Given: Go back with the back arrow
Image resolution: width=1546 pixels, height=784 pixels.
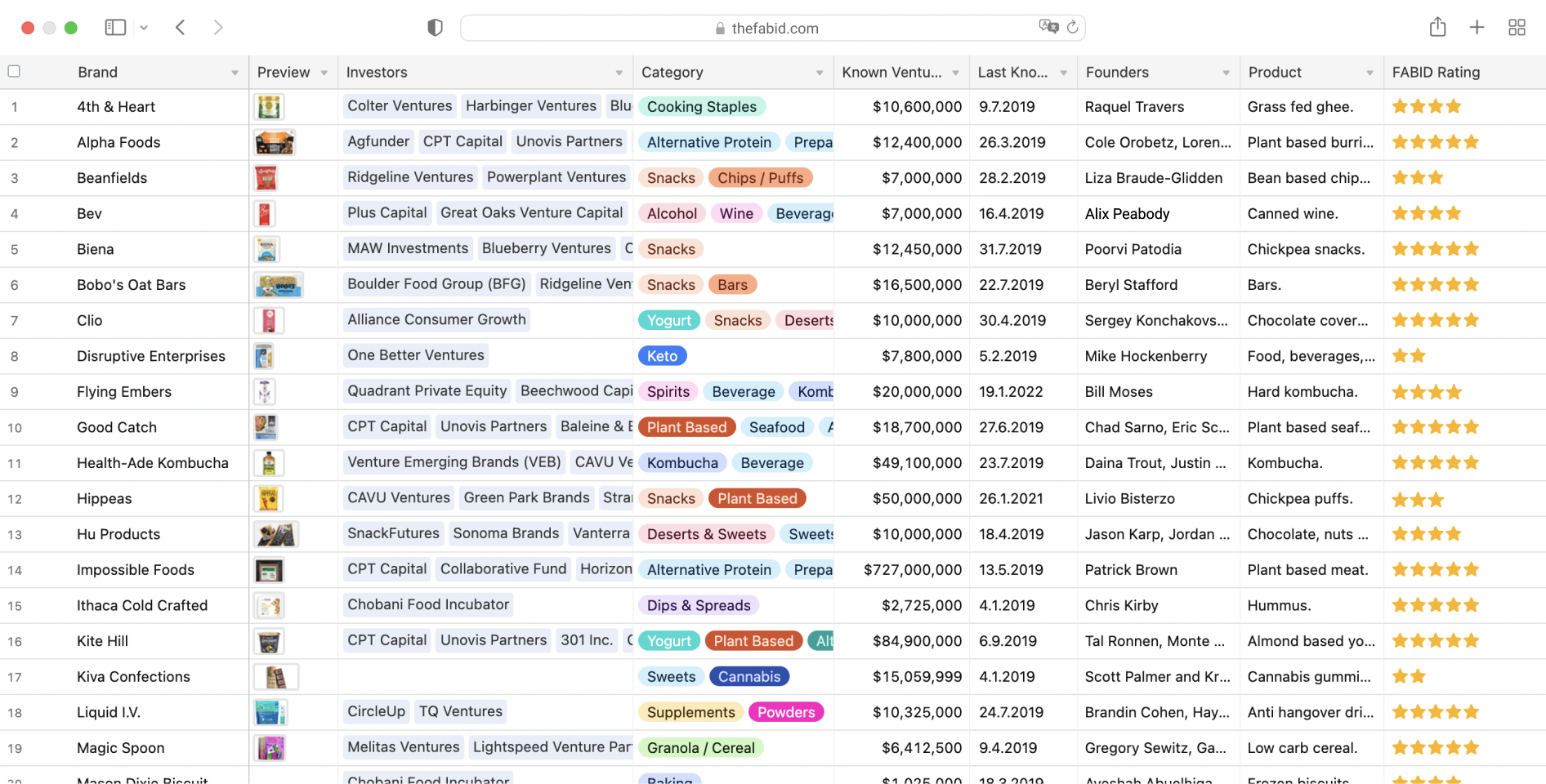Looking at the screenshot, I should point(181,28).
